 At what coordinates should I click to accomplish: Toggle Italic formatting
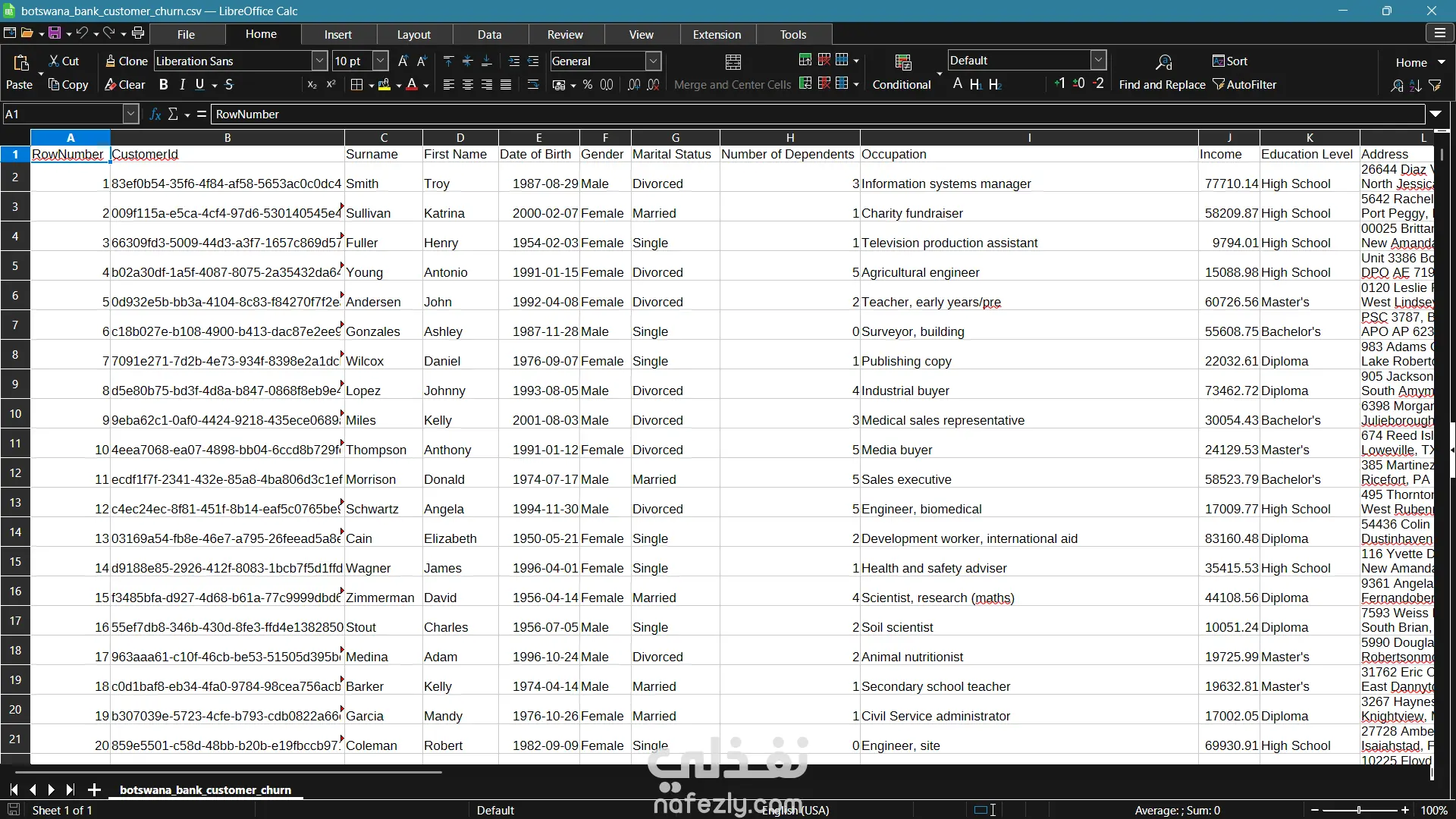(x=182, y=85)
